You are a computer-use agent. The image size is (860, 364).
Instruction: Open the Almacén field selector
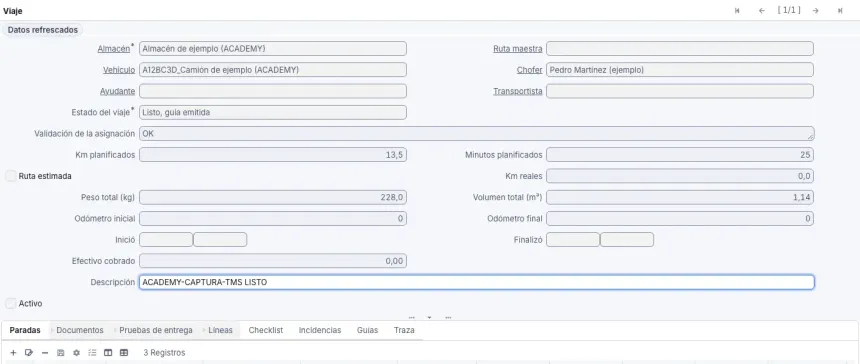(x=273, y=48)
